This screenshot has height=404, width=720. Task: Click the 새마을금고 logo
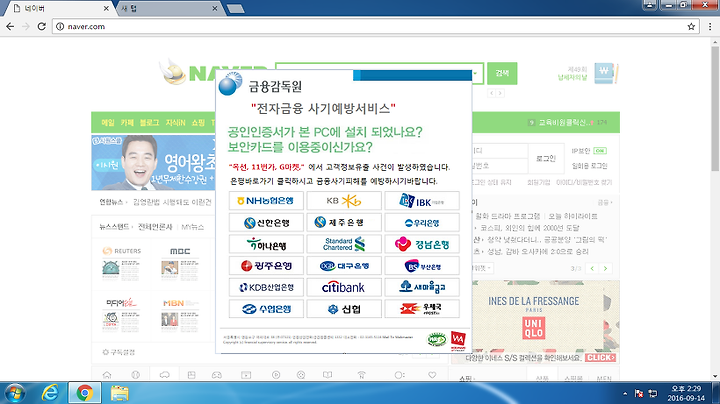click(422, 287)
